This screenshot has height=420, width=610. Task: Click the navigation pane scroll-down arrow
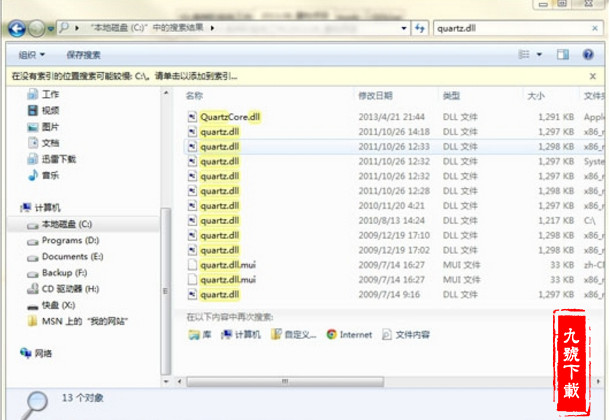click(166, 382)
